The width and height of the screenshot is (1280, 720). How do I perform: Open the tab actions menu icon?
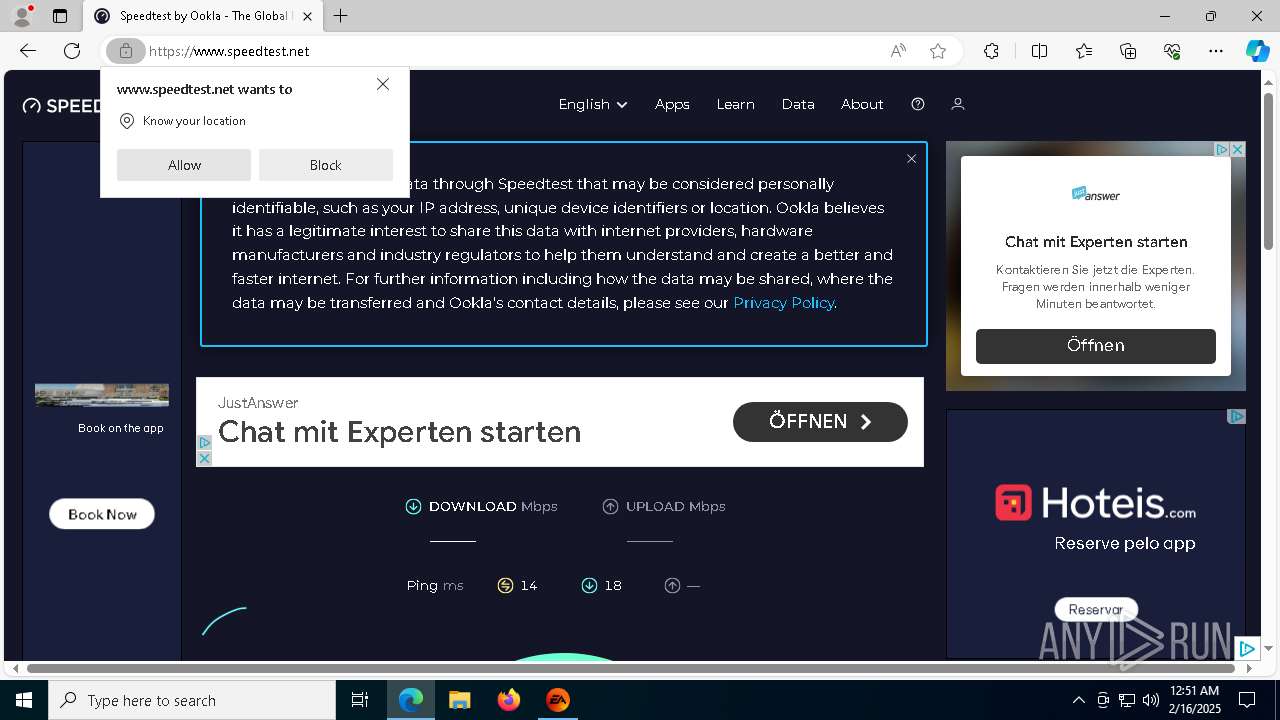(60, 16)
